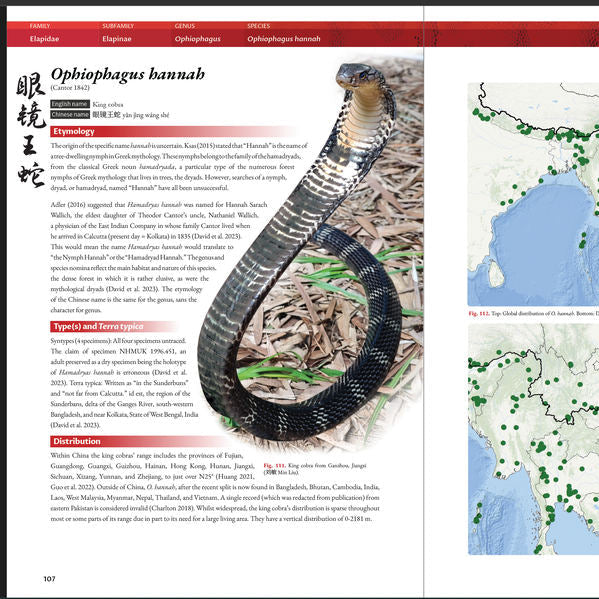The image size is (599, 599).
Task: Click the bottom distribution map with green dots
Action: (533, 439)
